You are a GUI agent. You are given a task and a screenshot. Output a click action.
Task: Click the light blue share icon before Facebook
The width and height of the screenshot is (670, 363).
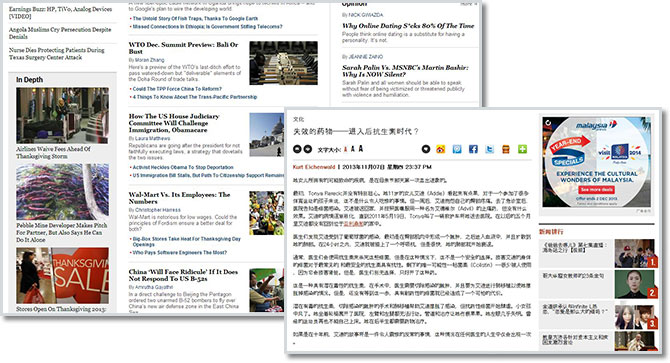coord(457,149)
